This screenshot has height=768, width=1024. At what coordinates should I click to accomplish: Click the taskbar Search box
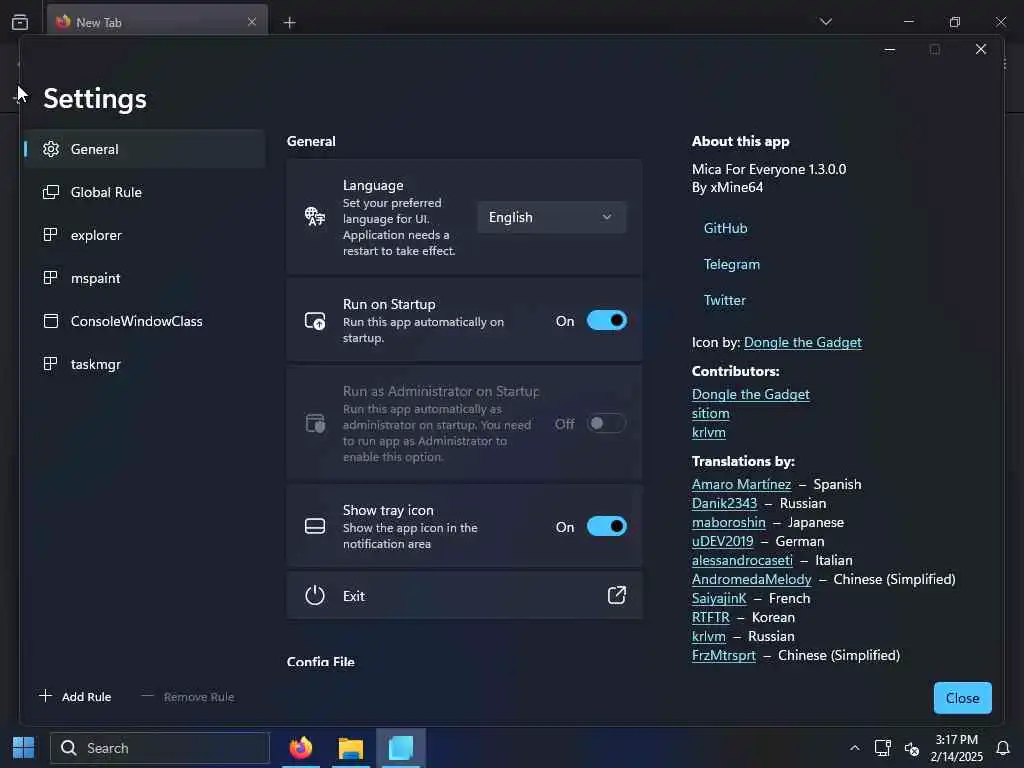coord(160,748)
